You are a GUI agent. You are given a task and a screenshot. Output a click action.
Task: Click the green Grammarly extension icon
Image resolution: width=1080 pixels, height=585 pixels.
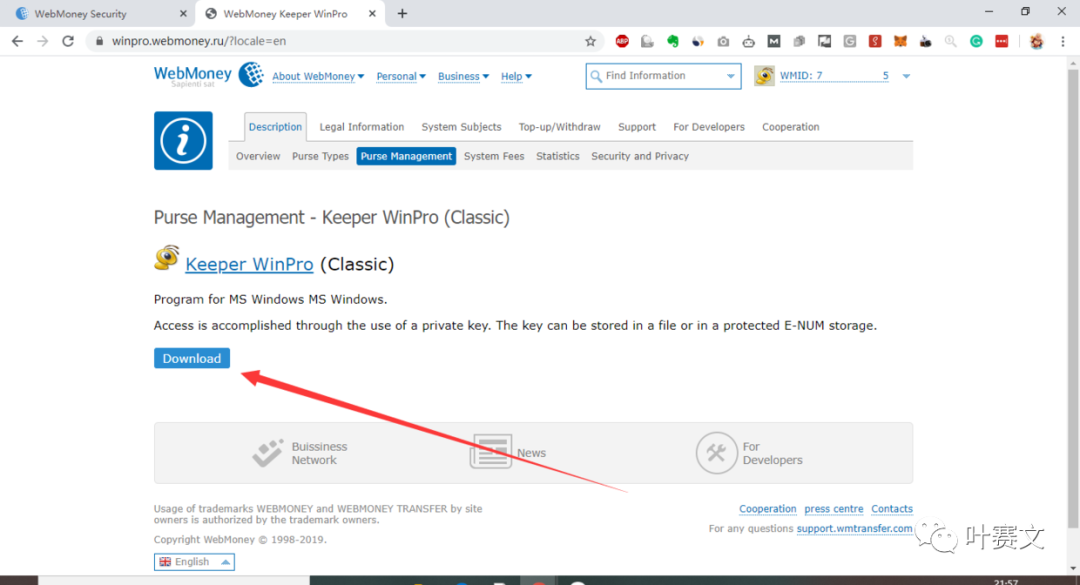[976, 41]
